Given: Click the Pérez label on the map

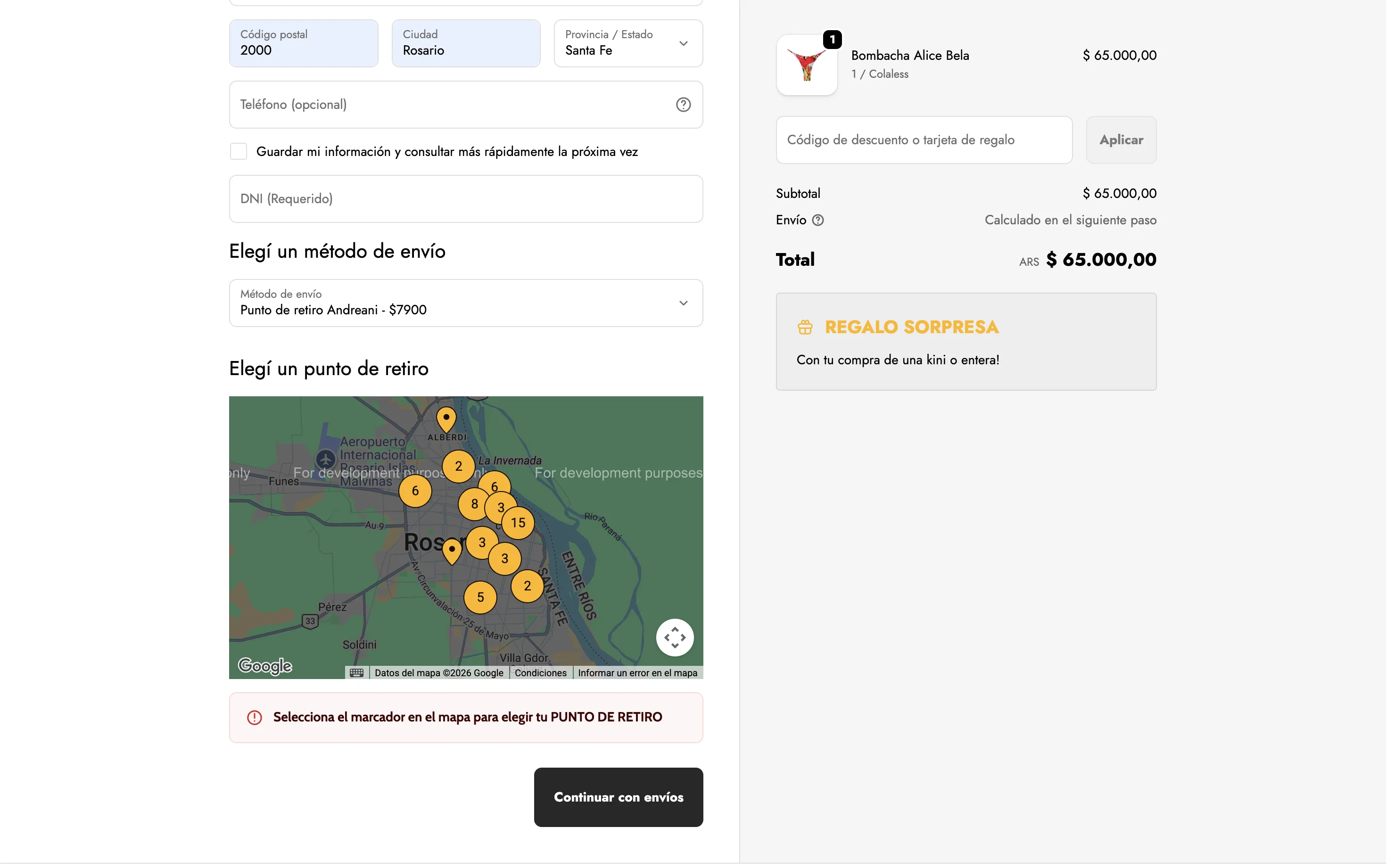Looking at the screenshot, I should [x=332, y=607].
